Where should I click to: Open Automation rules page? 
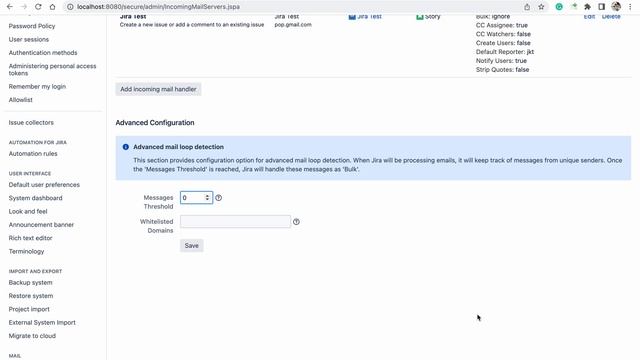pos(33,154)
